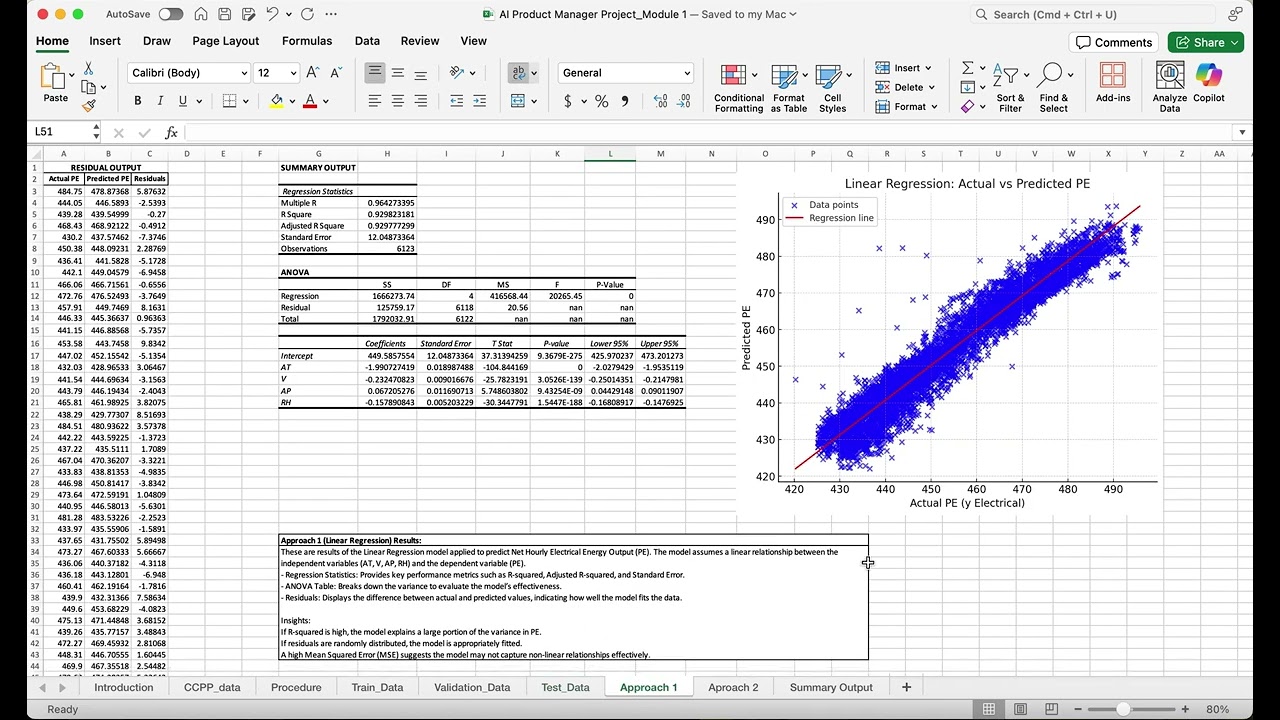Toggle middle vertical alignment
The width and height of the screenshot is (1280, 720).
(397, 73)
